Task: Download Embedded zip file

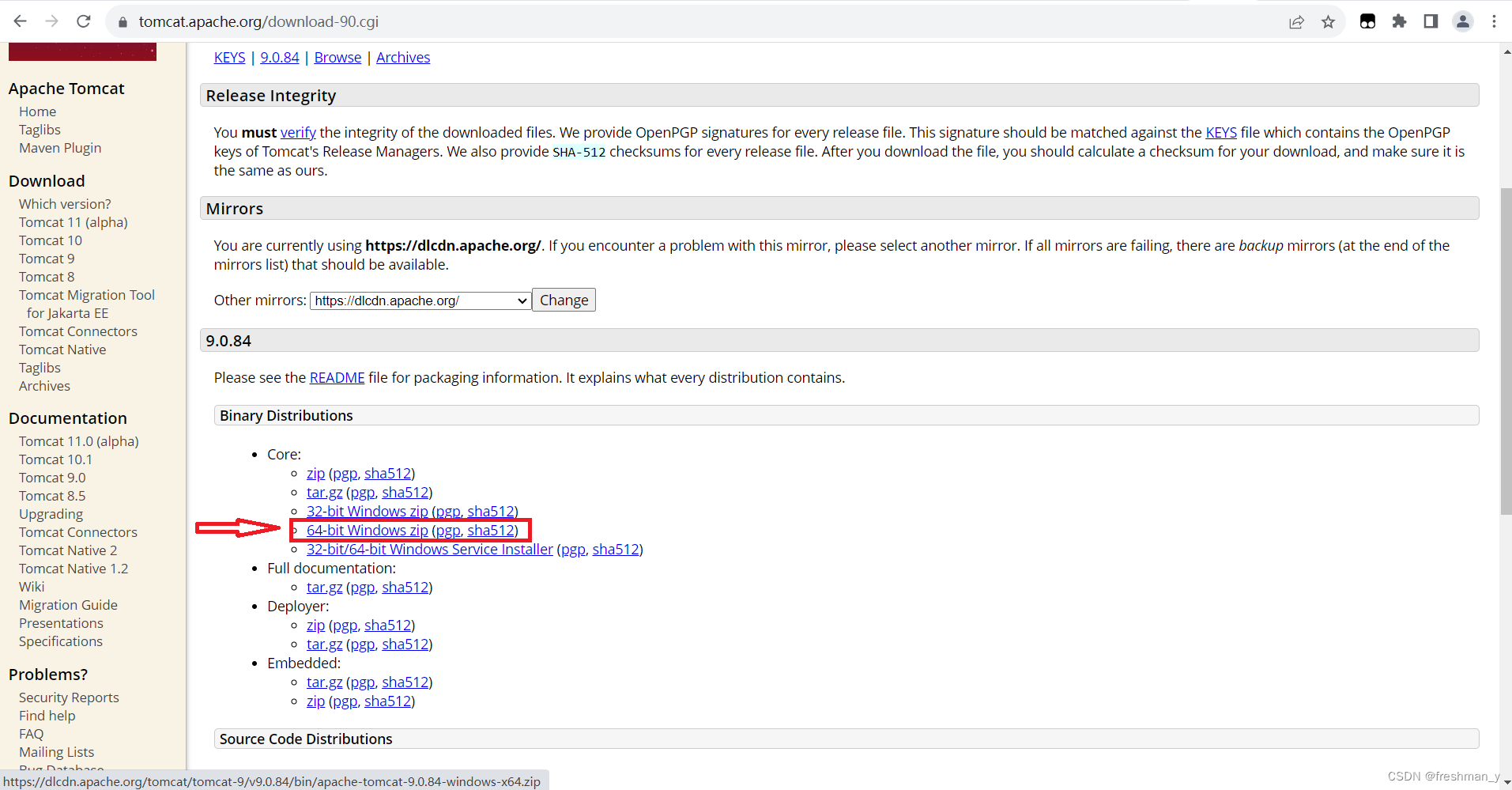Action: pyautogui.click(x=315, y=701)
